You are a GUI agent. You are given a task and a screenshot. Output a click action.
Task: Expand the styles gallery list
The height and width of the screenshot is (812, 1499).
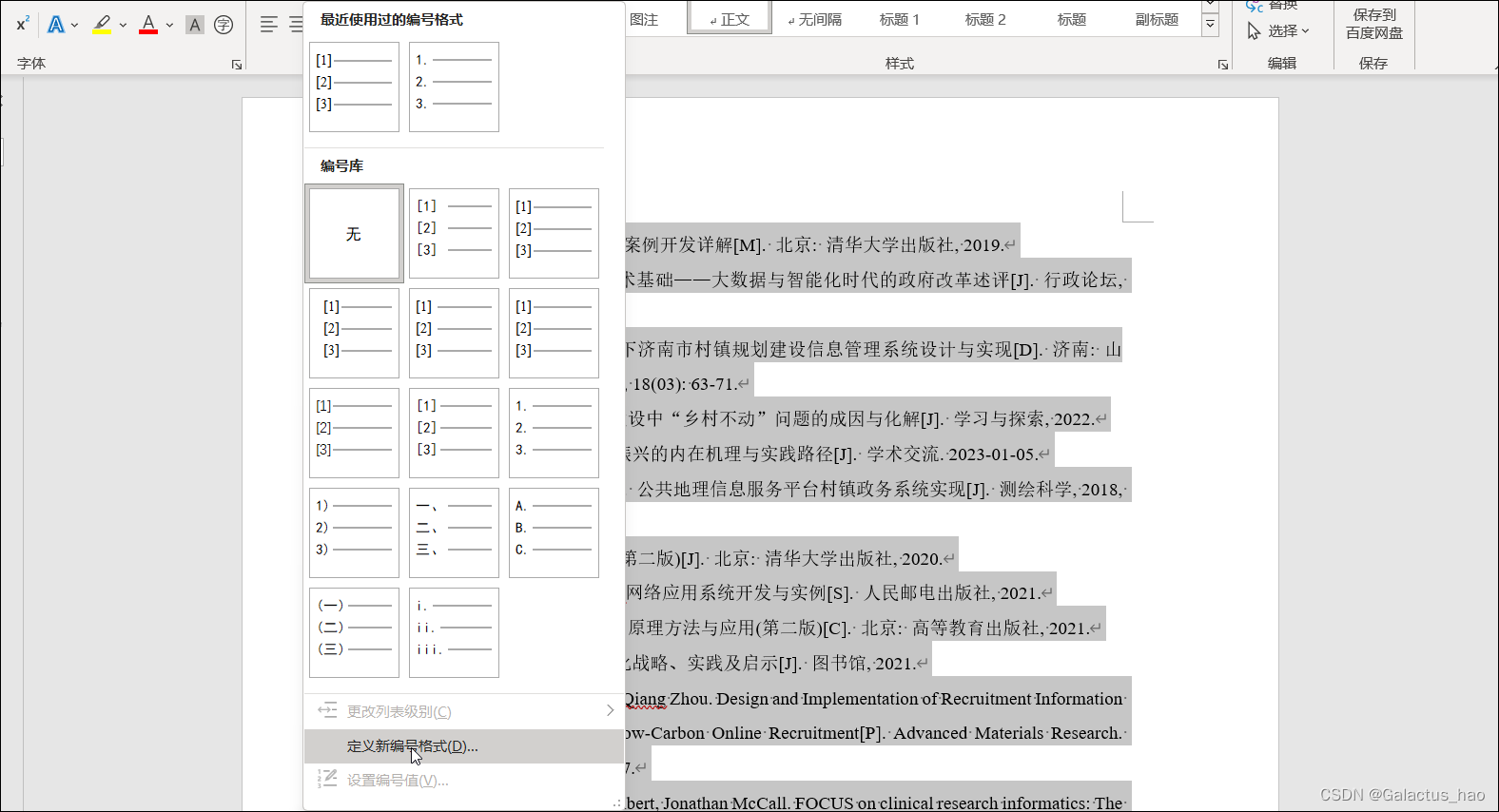(x=1210, y=25)
